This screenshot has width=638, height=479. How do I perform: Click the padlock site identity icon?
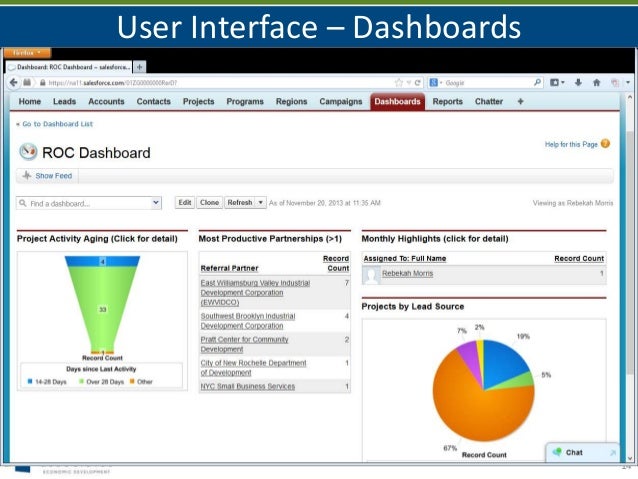click(x=42, y=83)
